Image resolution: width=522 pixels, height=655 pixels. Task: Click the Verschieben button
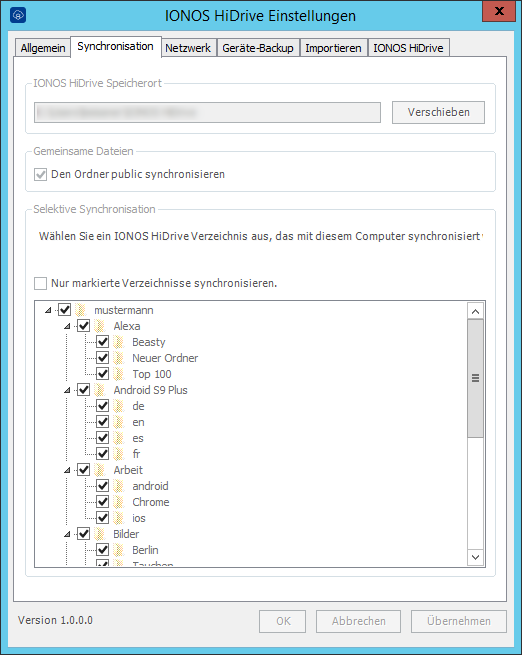pyautogui.click(x=438, y=112)
